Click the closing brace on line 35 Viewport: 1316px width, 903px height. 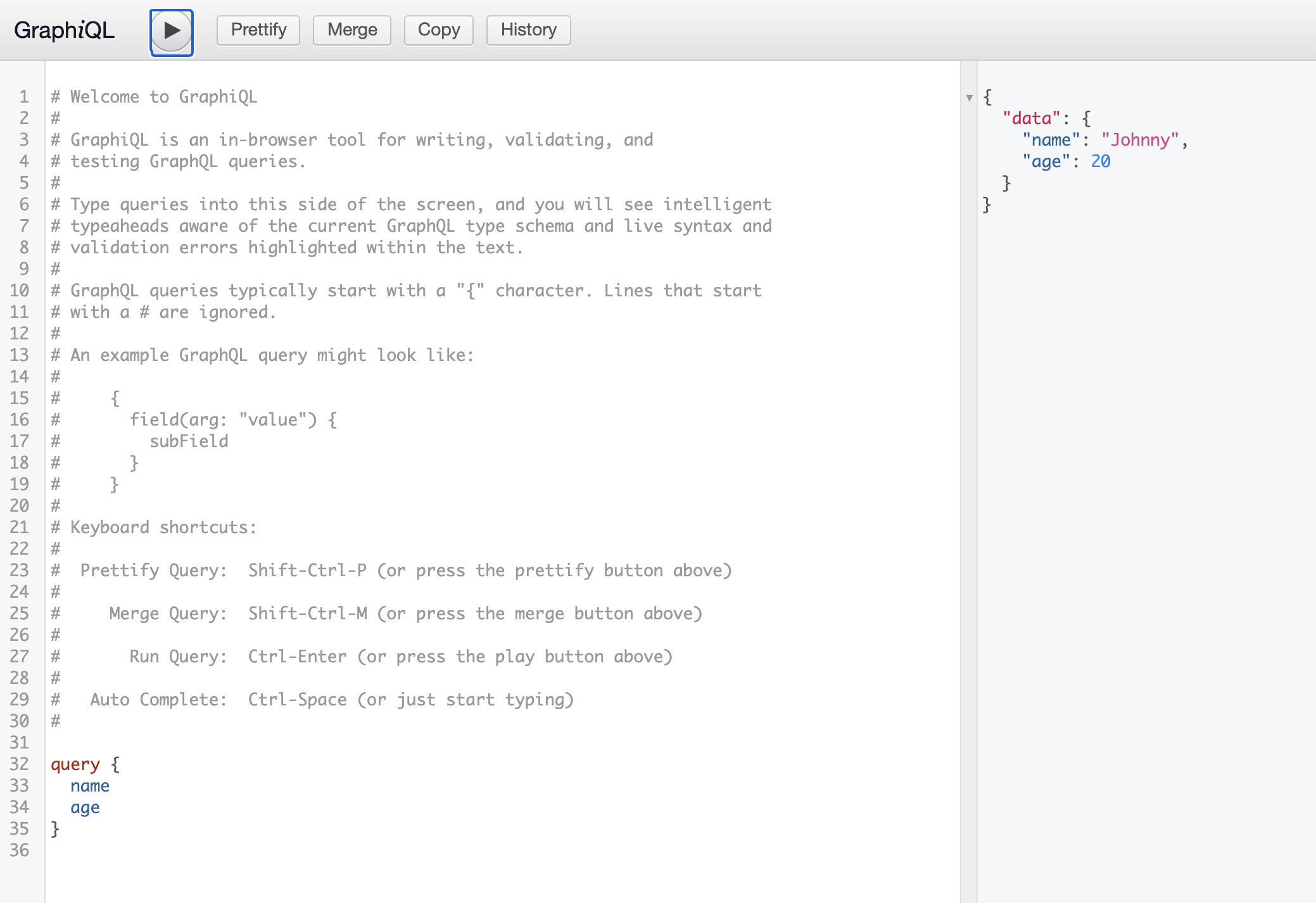coord(55,829)
